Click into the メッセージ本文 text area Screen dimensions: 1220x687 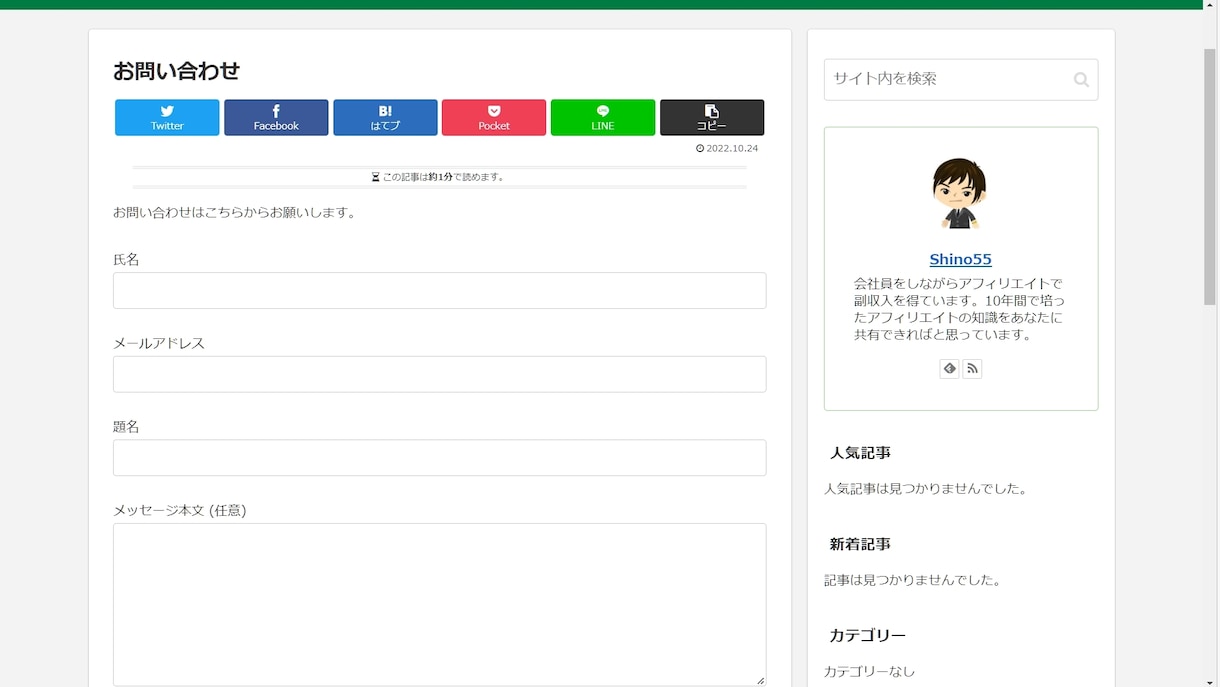point(440,605)
